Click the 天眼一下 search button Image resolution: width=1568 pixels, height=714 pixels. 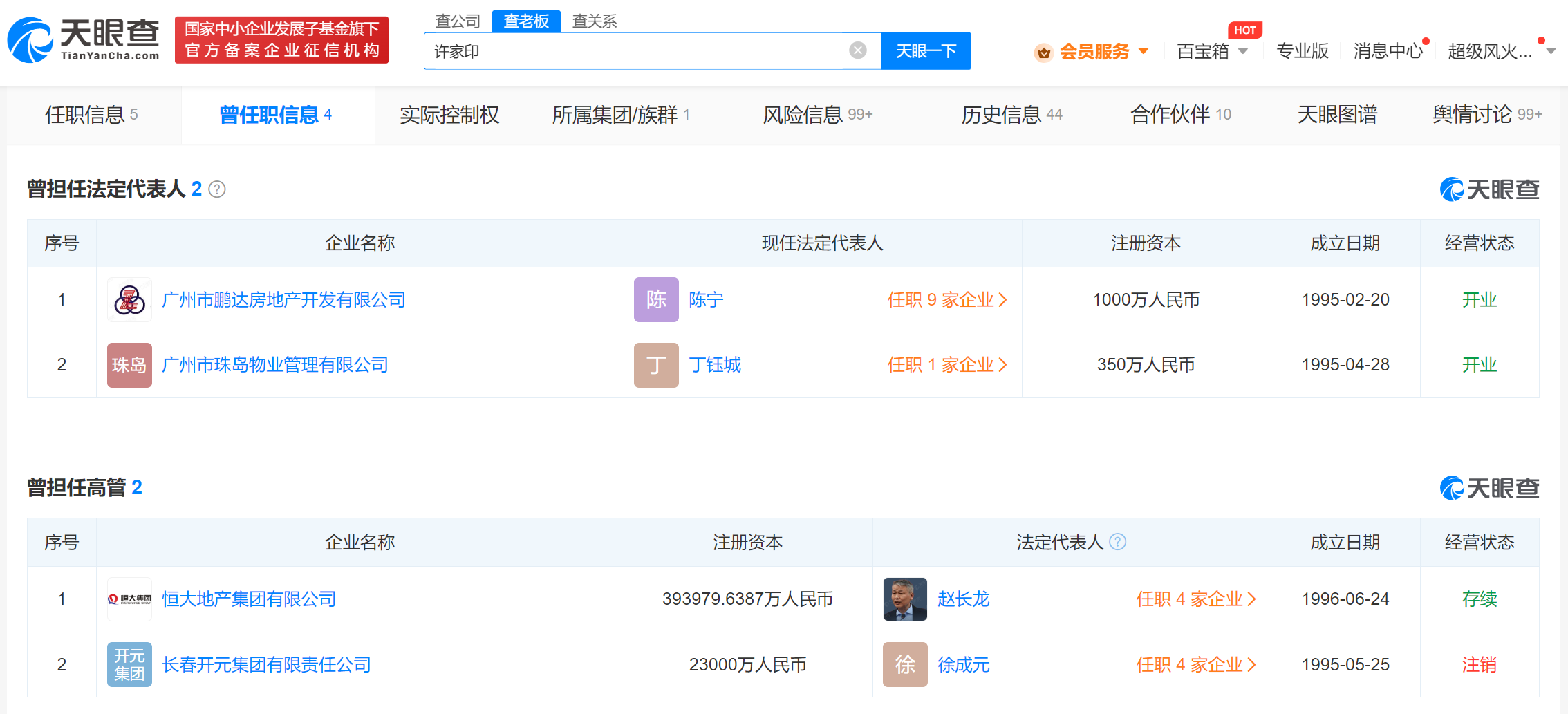point(926,51)
